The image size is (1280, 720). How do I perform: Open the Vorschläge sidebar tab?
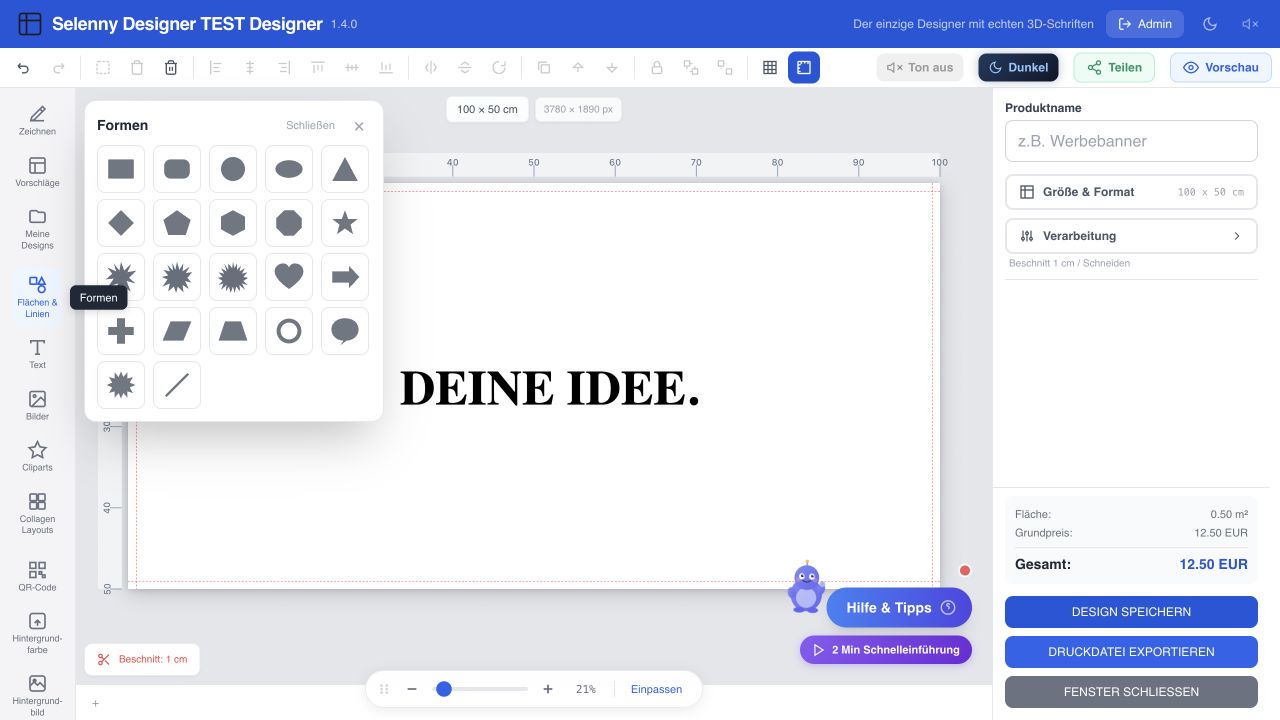37,172
